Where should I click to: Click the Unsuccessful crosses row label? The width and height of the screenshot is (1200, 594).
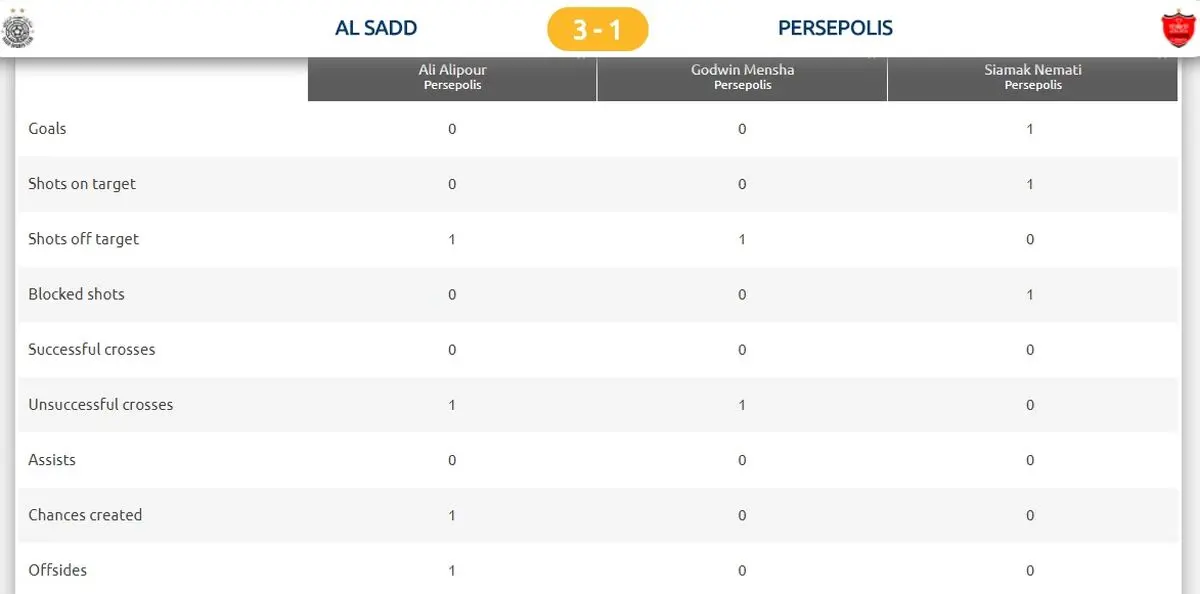101,404
